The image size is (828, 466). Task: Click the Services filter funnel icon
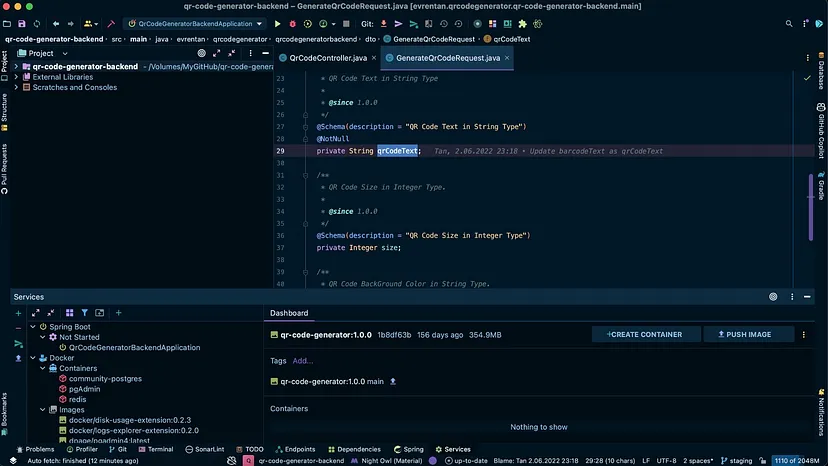point(84,313)
